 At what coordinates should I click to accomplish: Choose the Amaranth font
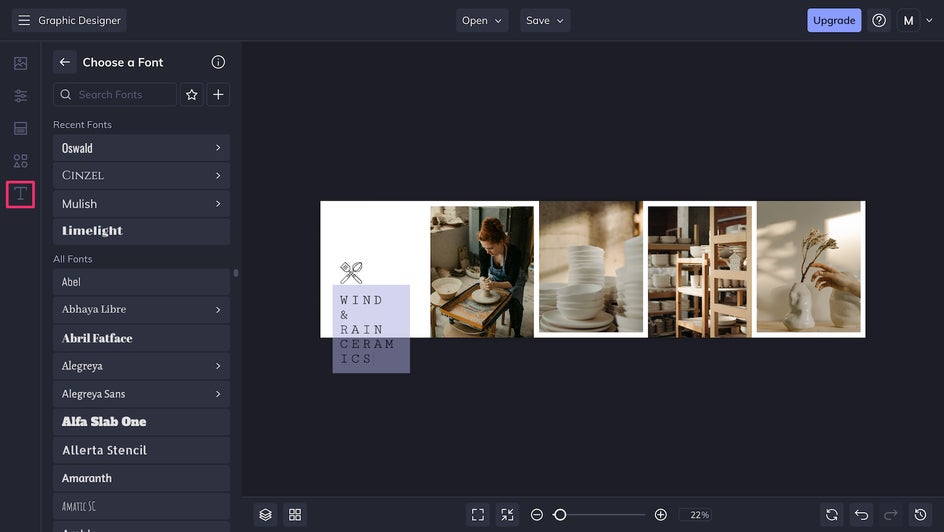pyautogui.click(x=141, y=478)
